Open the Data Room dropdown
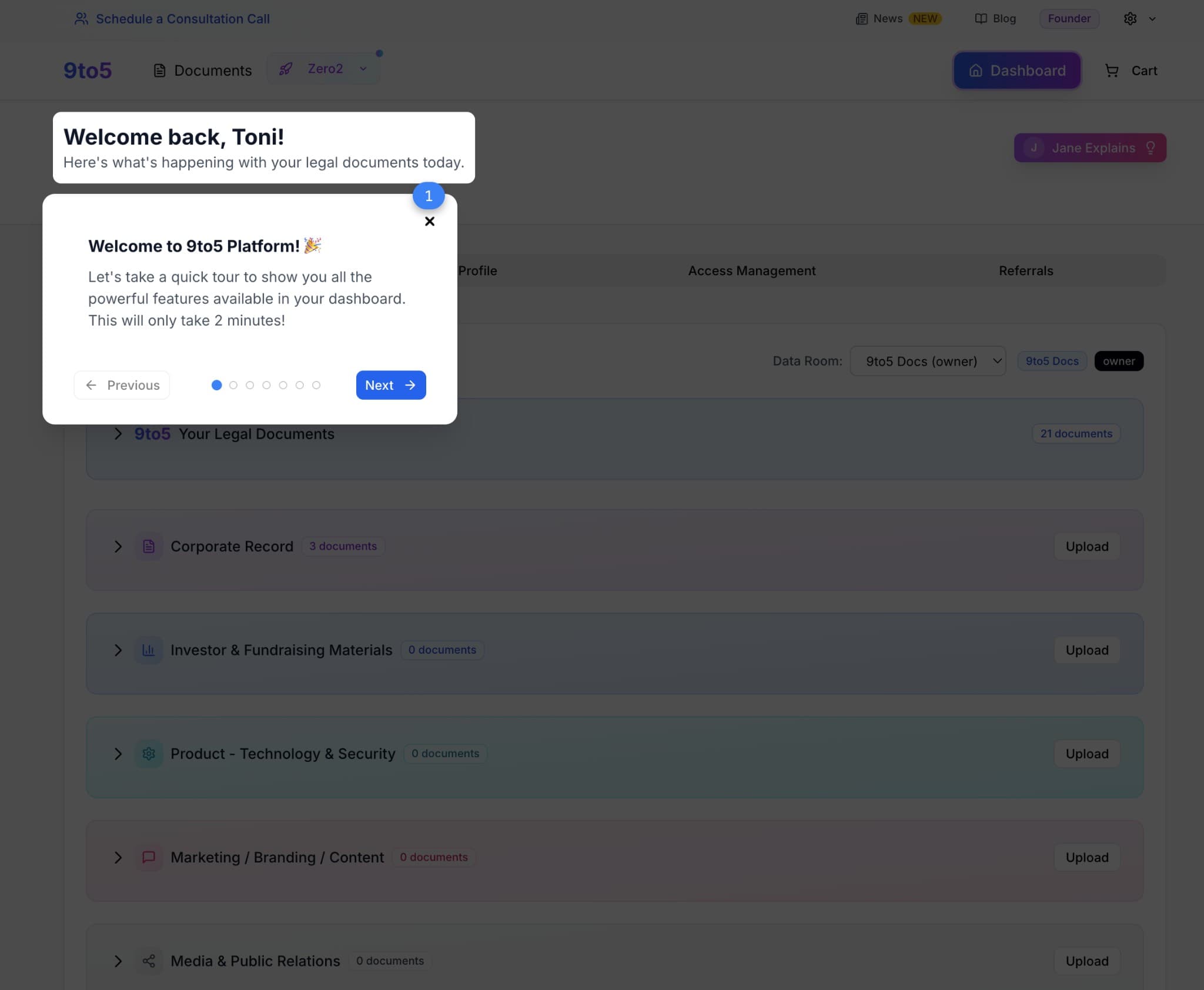Viewport: 1204px width, 990px height. tap(928, 361)
